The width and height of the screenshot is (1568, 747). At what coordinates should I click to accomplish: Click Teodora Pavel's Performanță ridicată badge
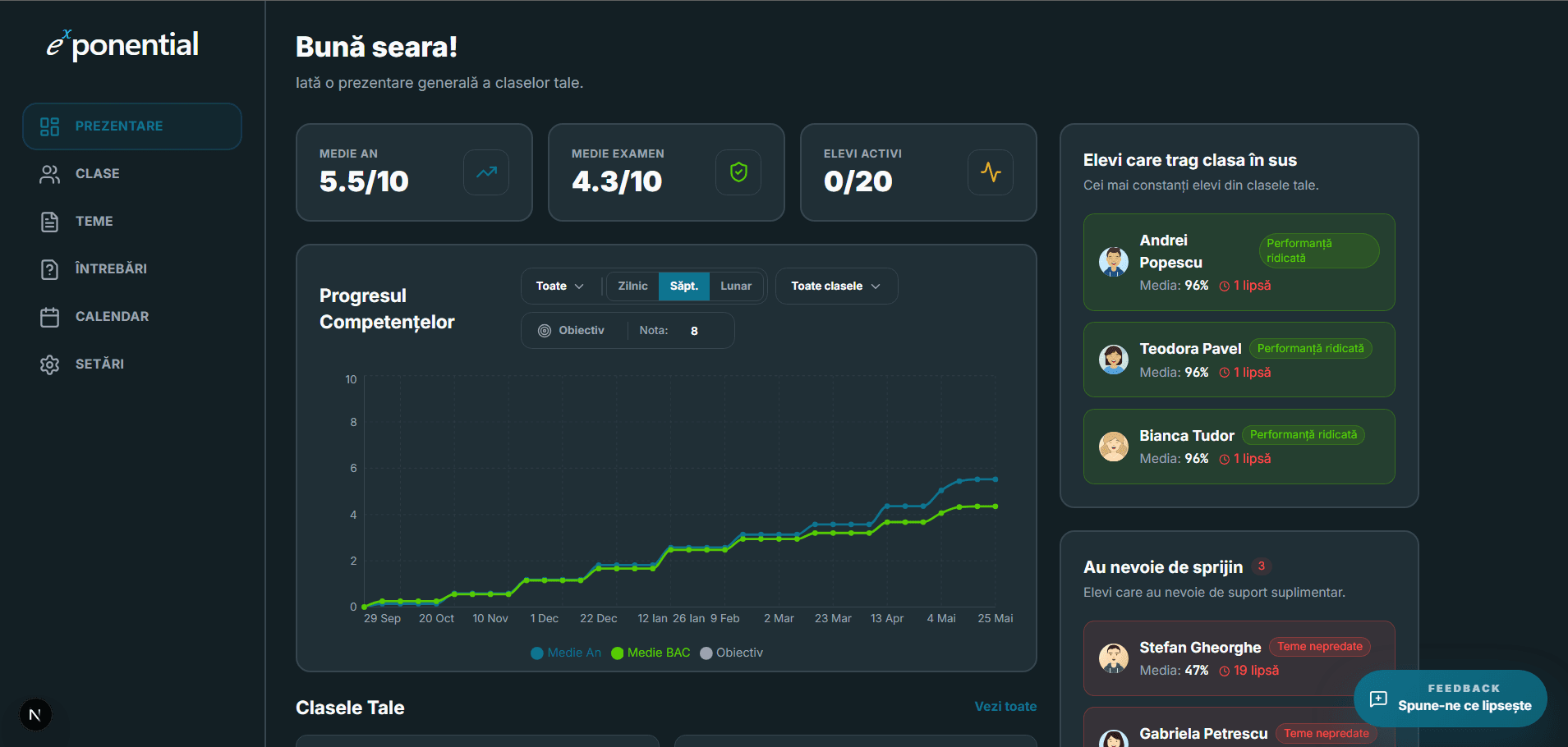click(x=1311, y=349)
